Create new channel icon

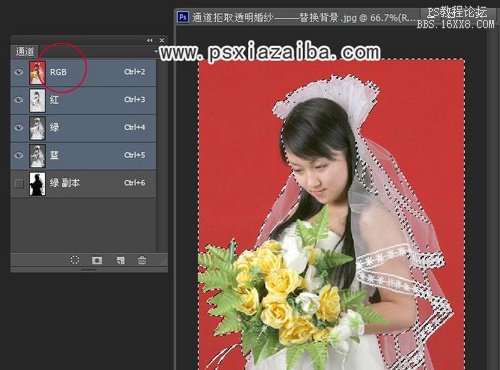(x=120, y=260)
